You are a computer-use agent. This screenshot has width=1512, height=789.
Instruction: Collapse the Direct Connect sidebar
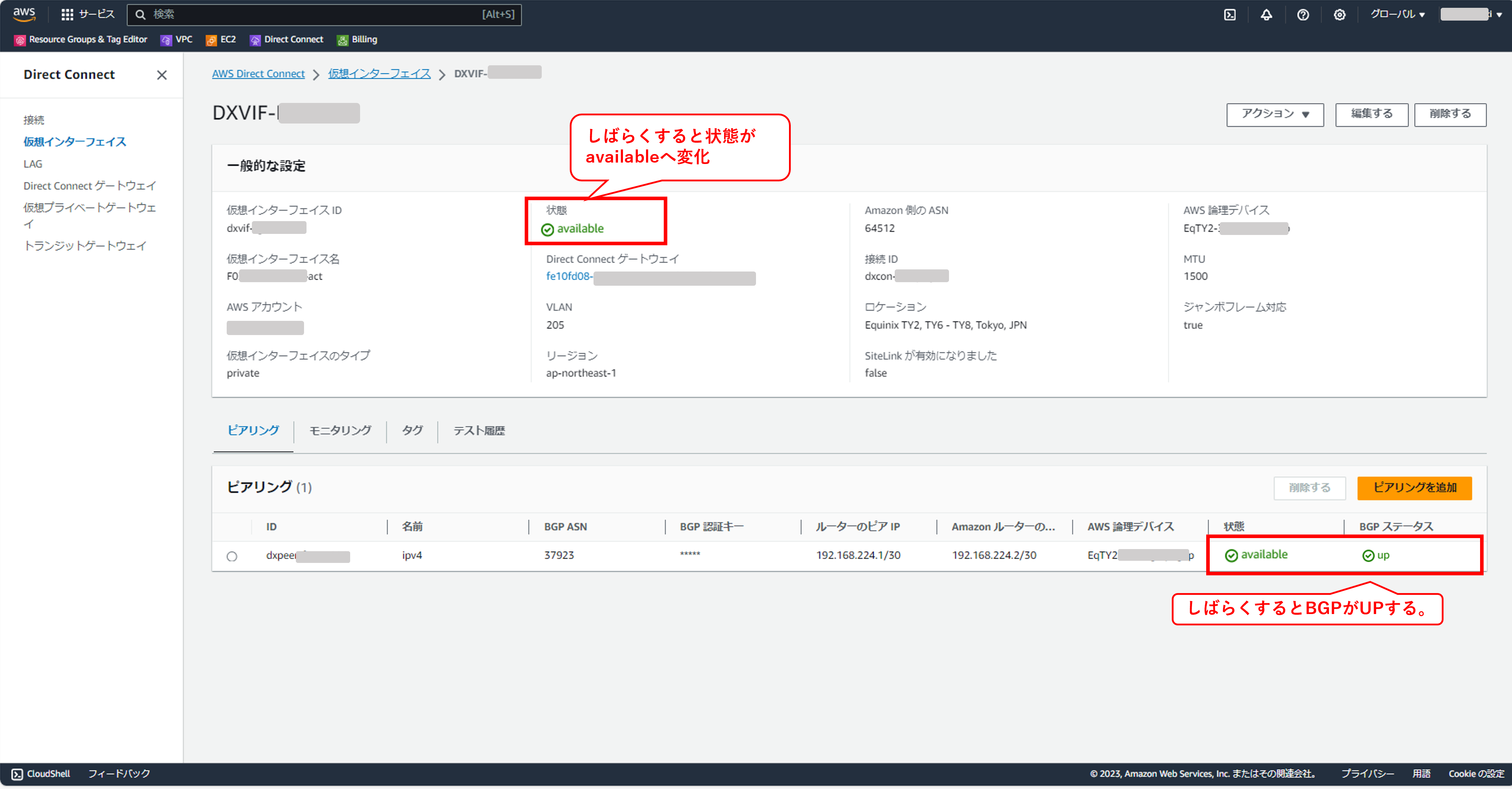click(x=162, y=75)
